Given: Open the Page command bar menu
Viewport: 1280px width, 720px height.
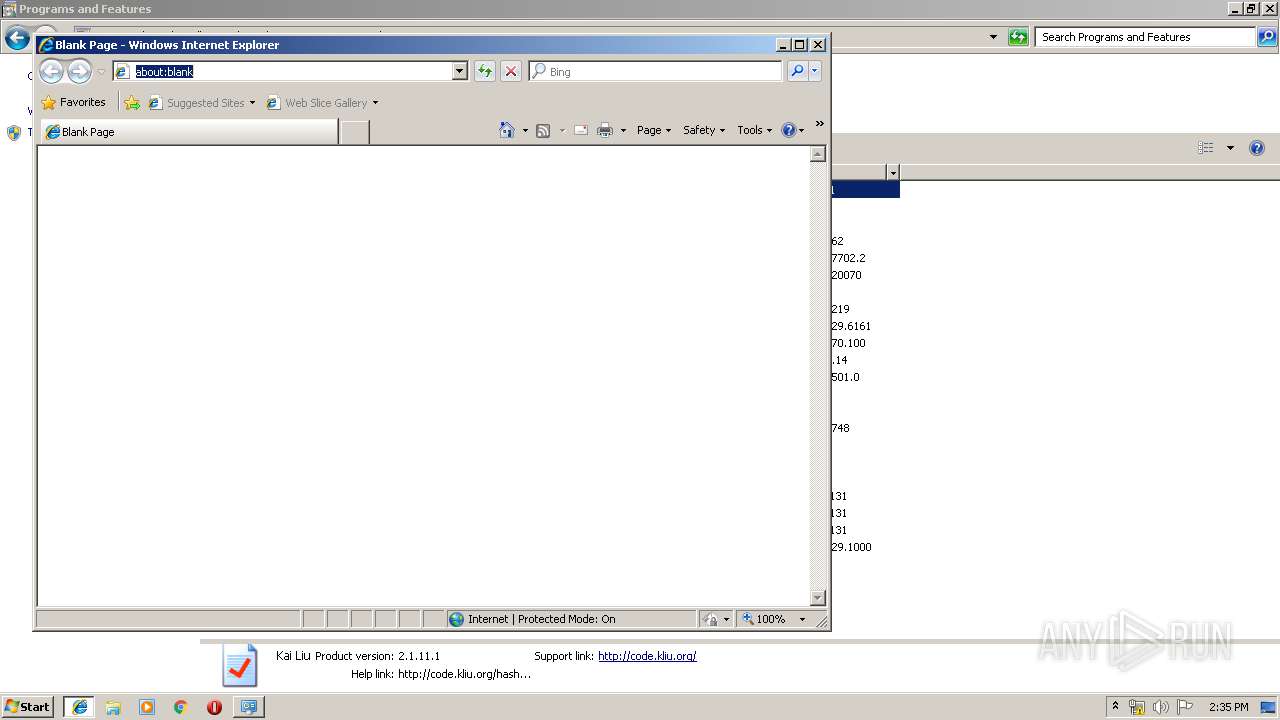Looking at the screenshot, I should (654, 130).
